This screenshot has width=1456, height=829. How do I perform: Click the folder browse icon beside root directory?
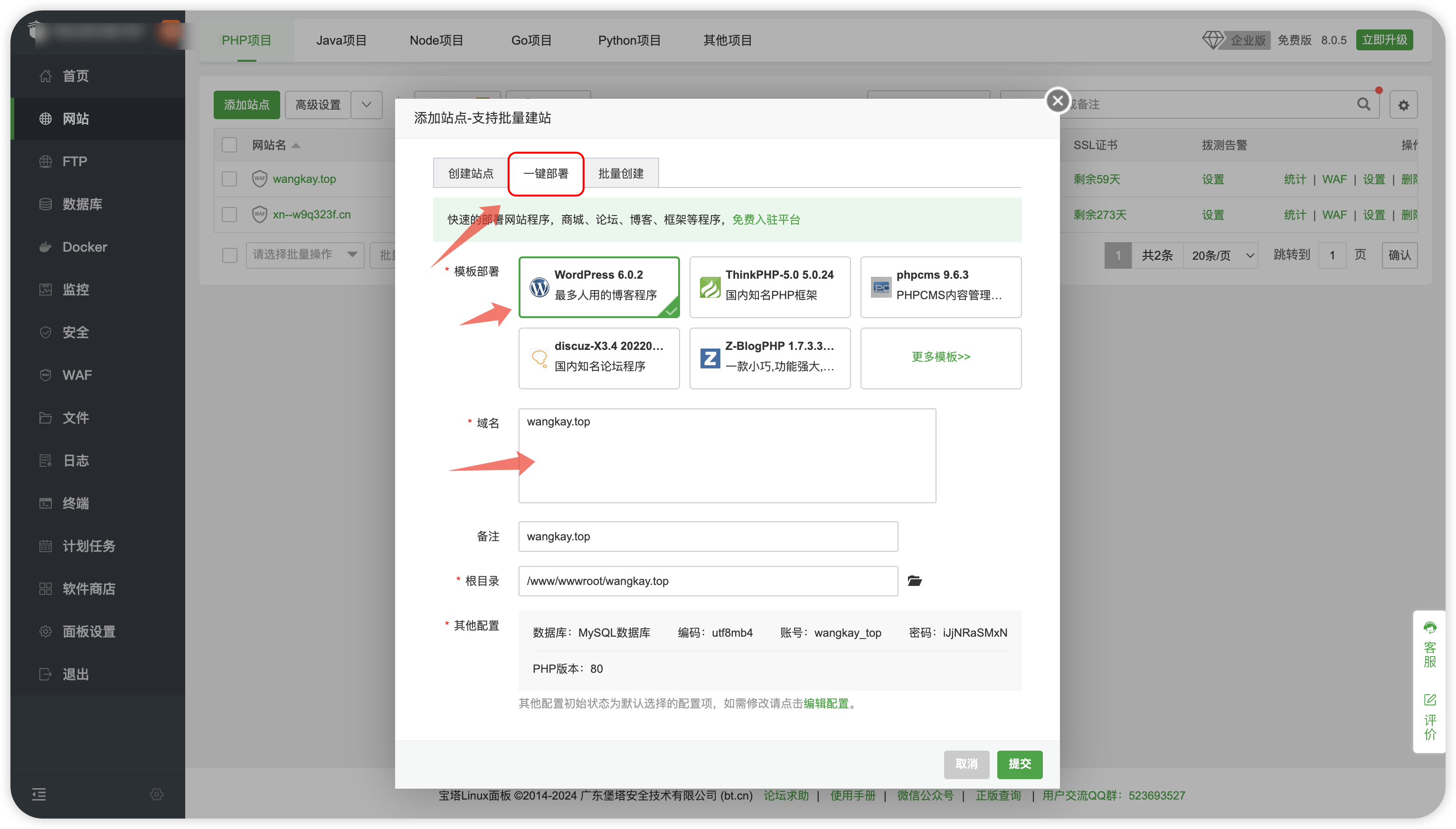915,581
